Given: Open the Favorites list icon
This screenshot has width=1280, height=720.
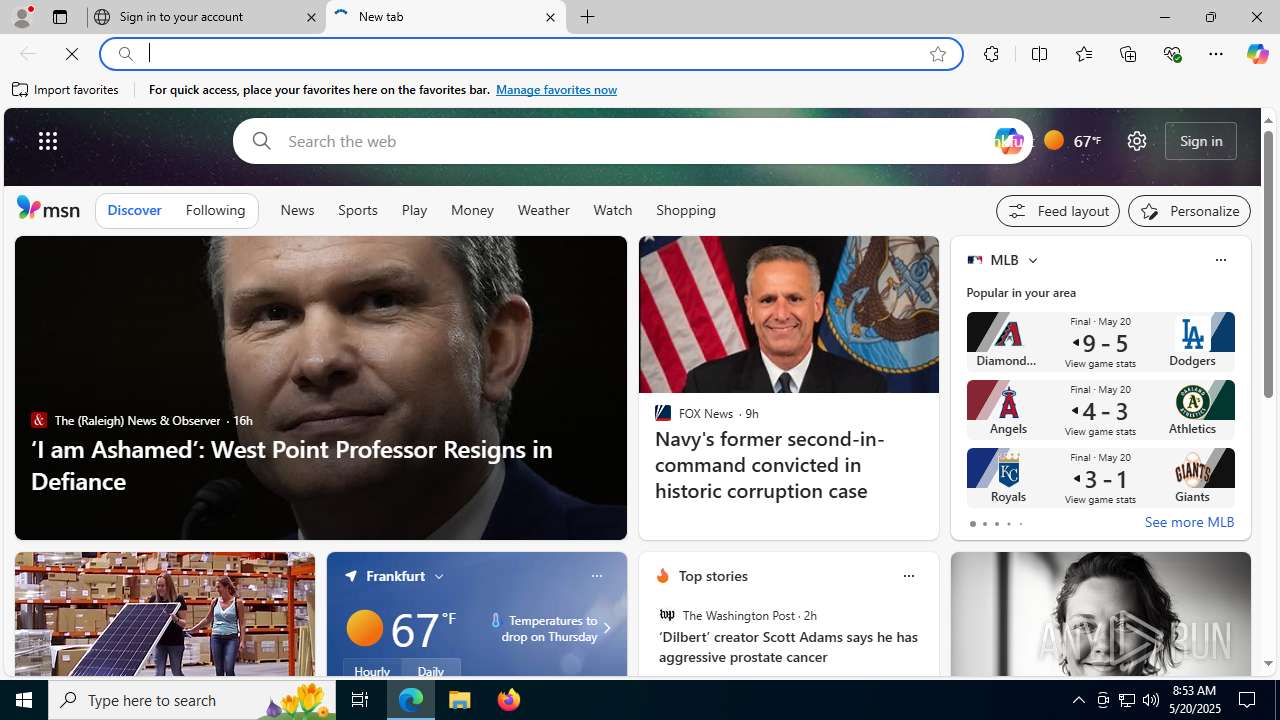Looking at the screenshot, I should [x=1084, y=54].
